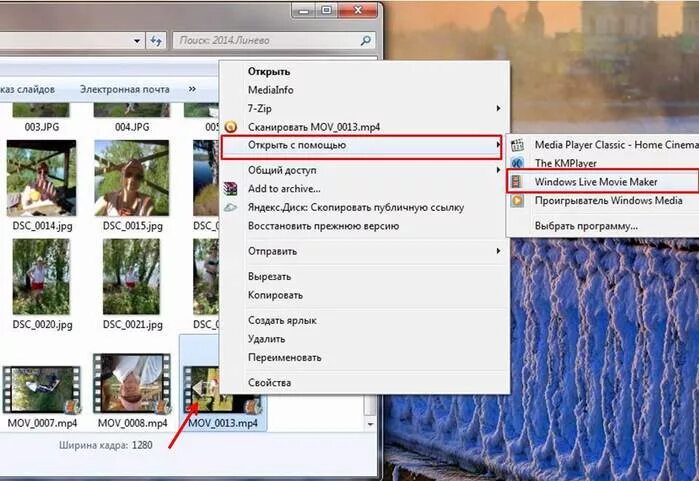The height and width of the screenshot is (481, 699).
Task: Click the Movie Maker film icon
Action: pos(517,181)
